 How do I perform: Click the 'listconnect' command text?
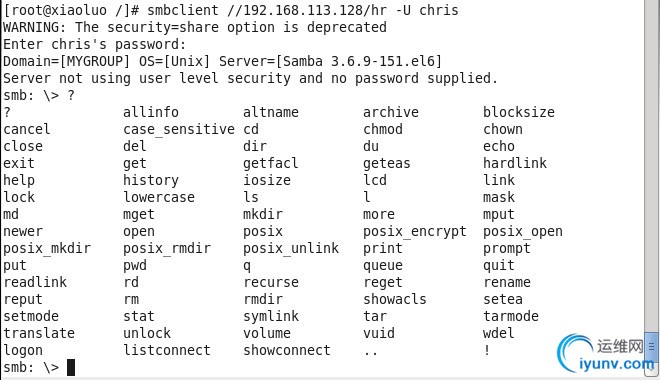[x=167, y=350]
